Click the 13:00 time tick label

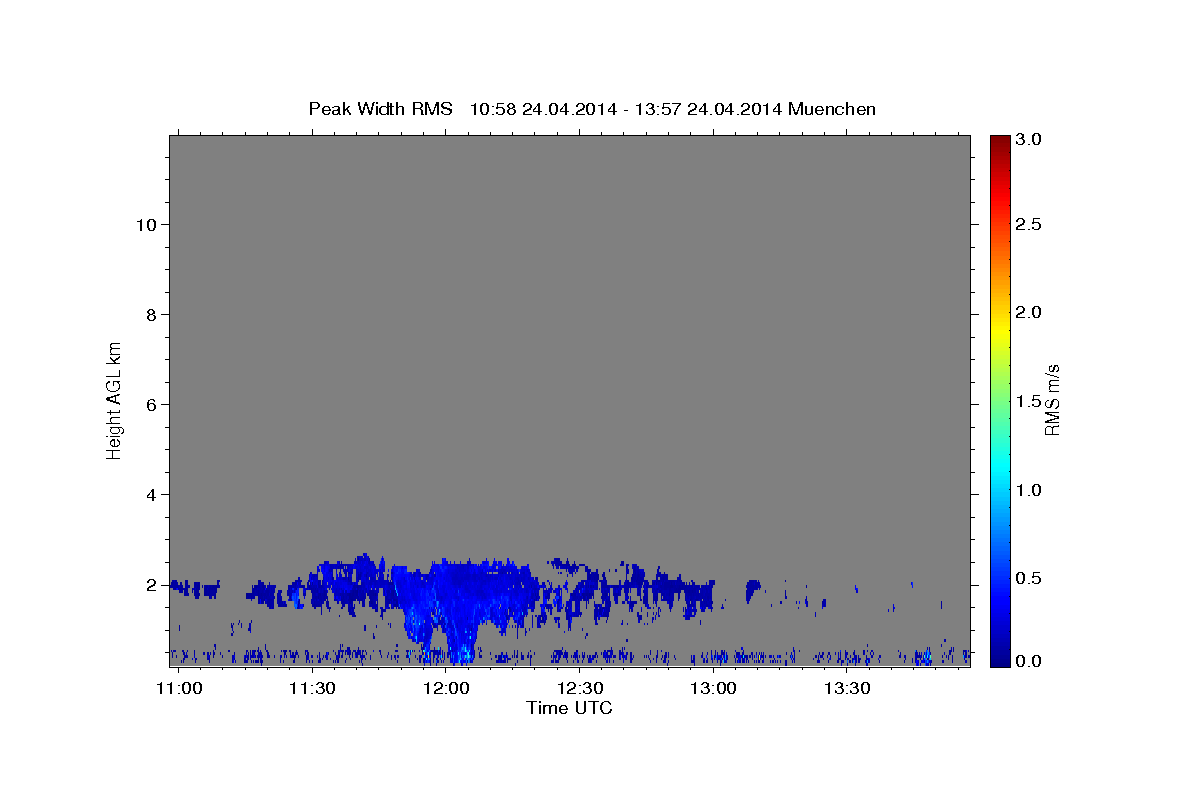(x=713, y=689)
